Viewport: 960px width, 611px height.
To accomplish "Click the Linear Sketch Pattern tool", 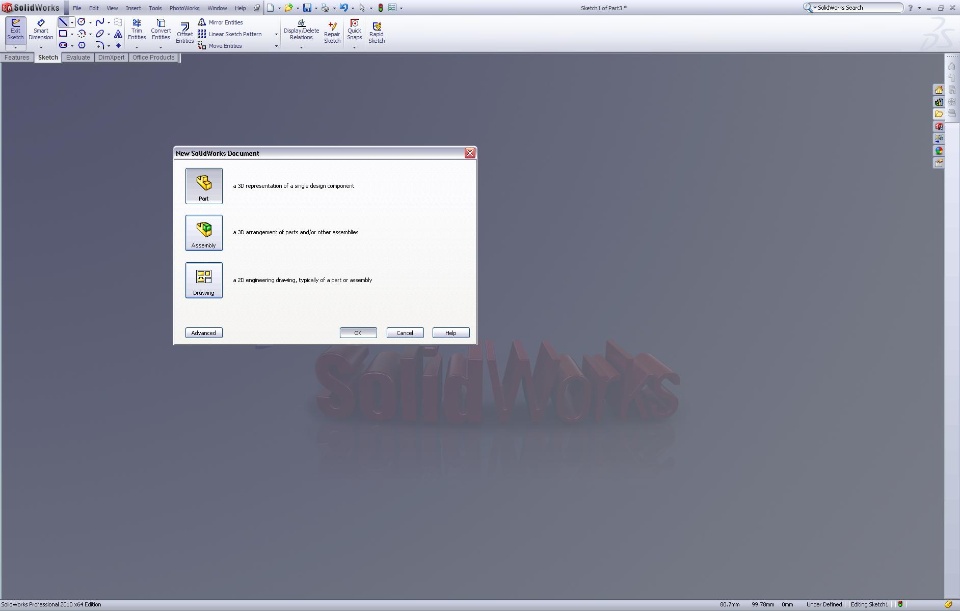I will pos(230,34).
